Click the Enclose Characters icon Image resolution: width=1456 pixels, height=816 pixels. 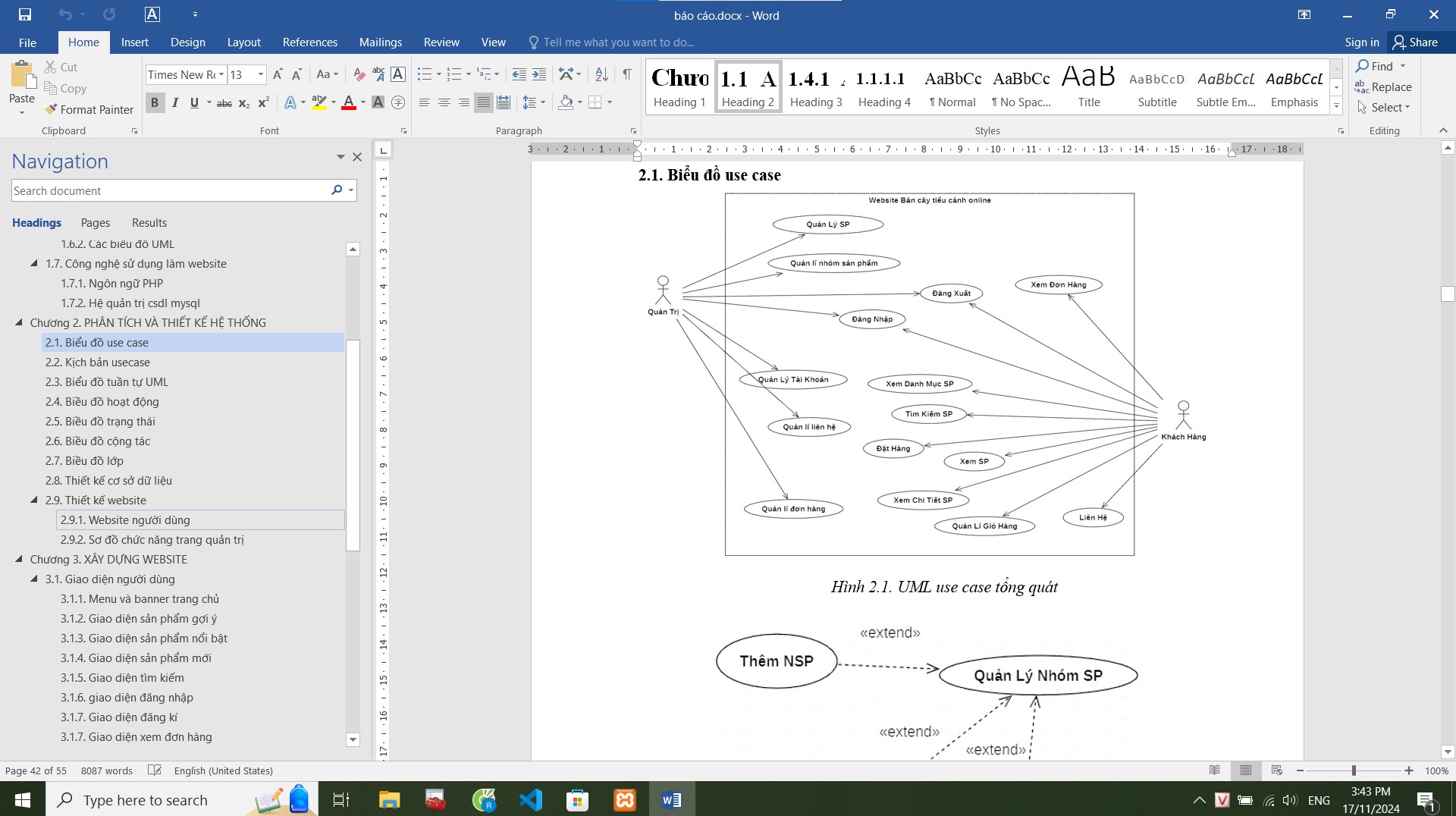point(398,102)
